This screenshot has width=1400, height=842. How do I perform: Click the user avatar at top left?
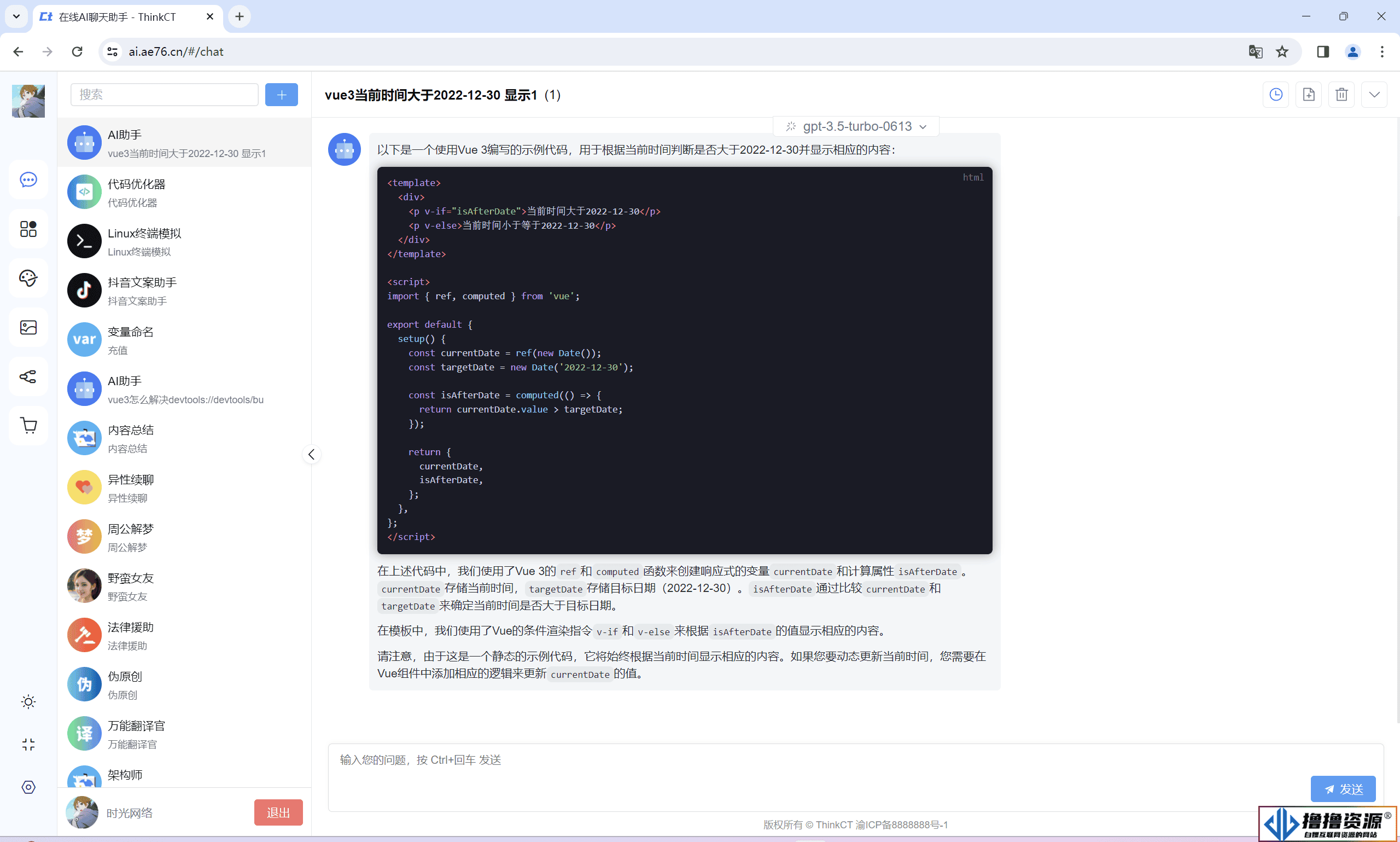point(28,101)
